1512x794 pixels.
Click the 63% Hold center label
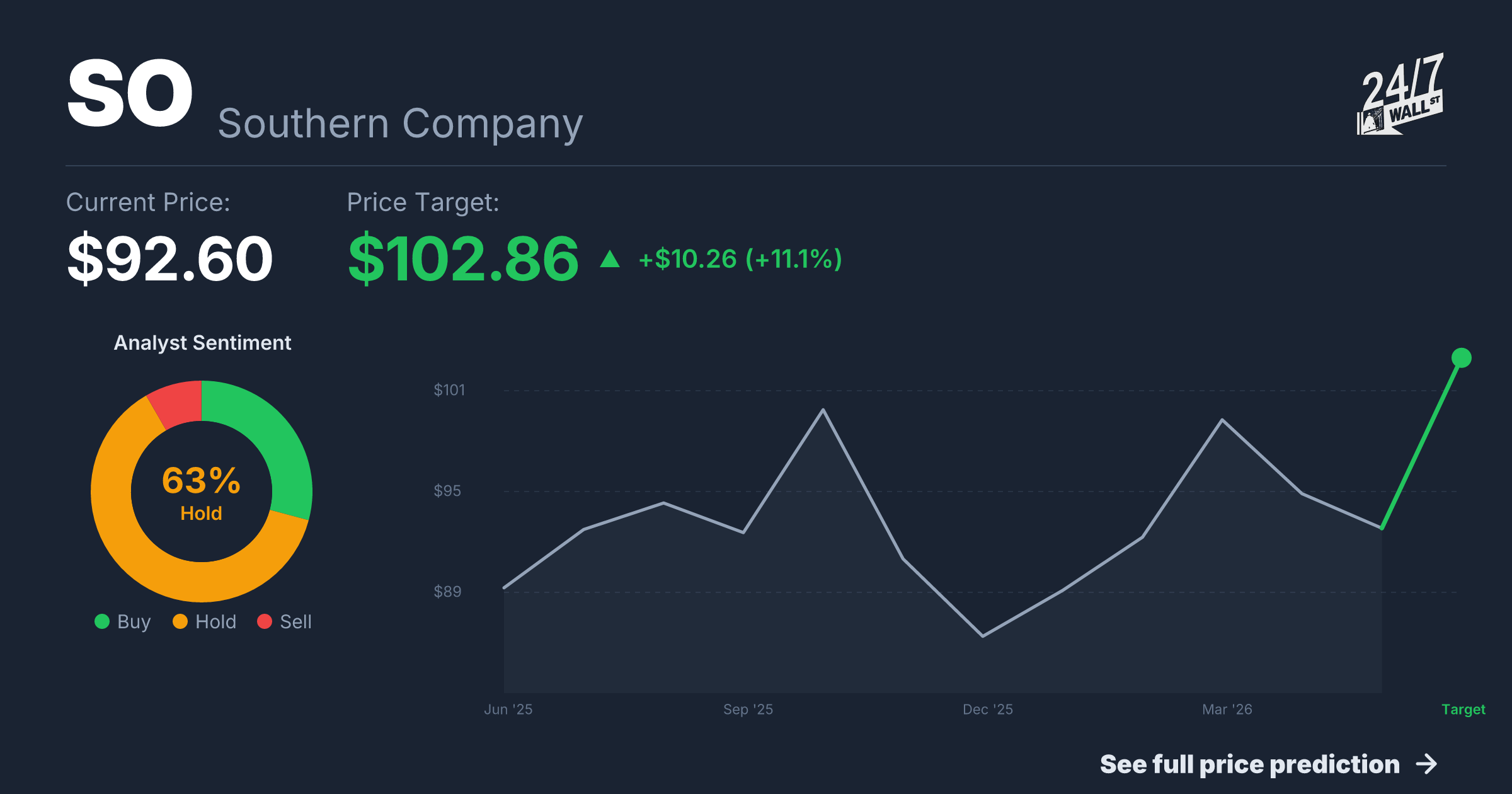(202, 493)
